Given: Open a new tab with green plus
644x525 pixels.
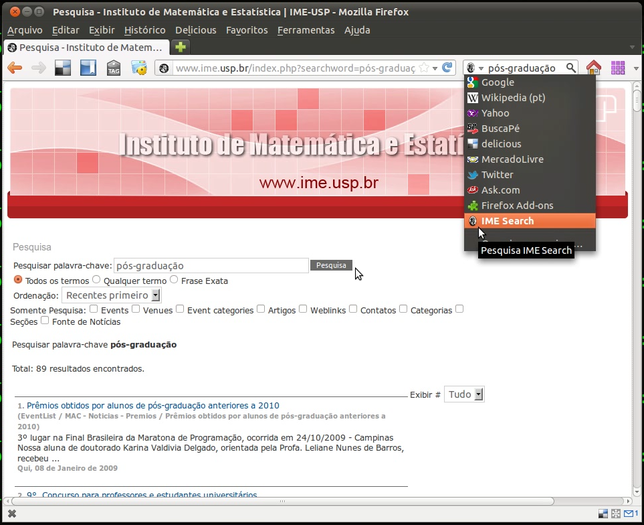Looking at the screenshot, I should pyautogui.click(x=180, y=47).
